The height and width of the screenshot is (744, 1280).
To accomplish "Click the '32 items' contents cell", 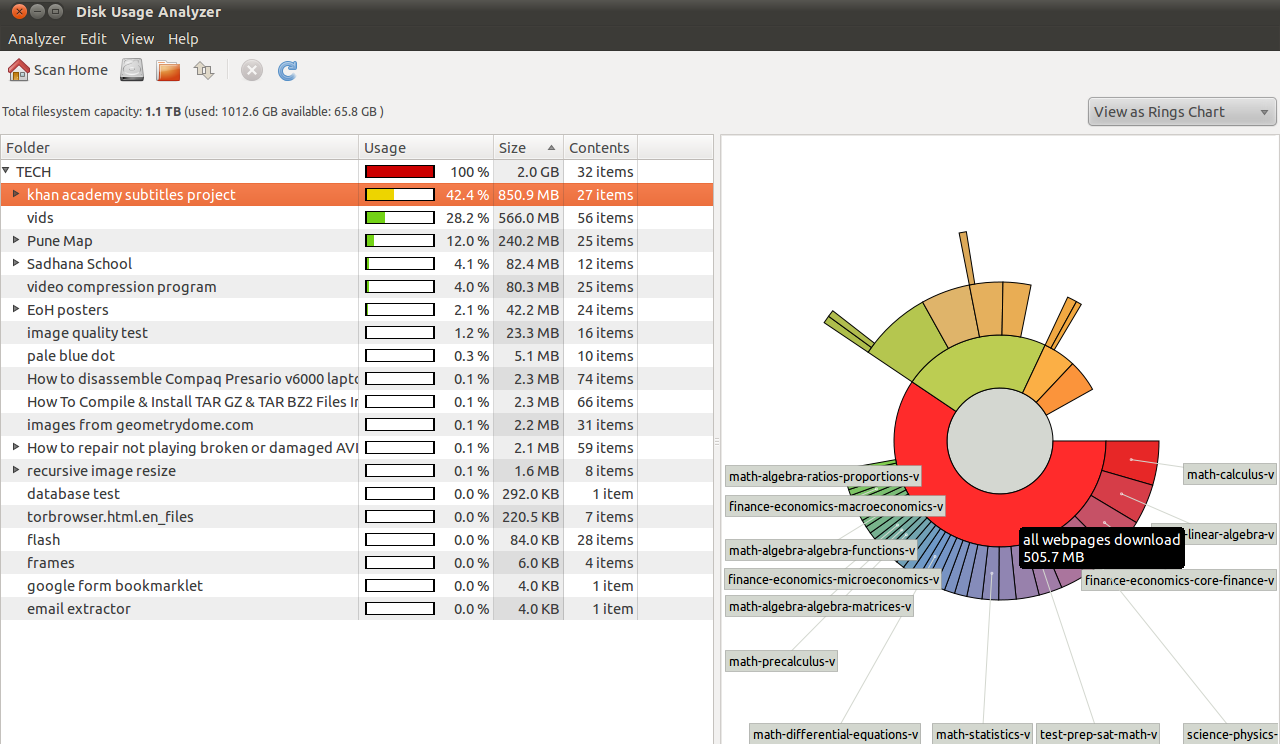I will [601, 172].
